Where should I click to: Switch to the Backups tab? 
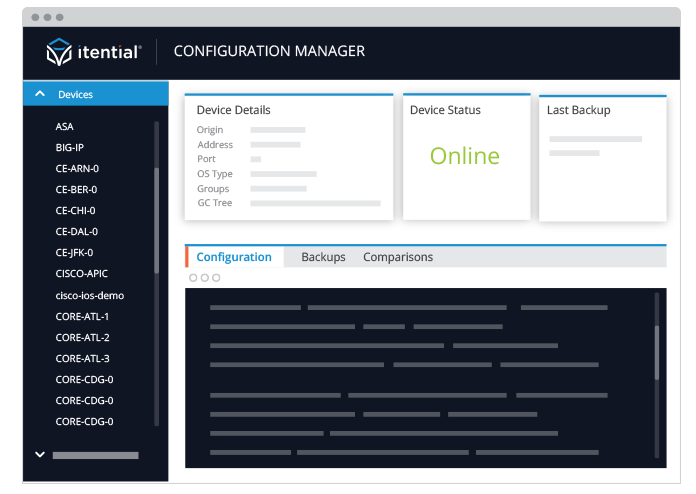(323, 257)
